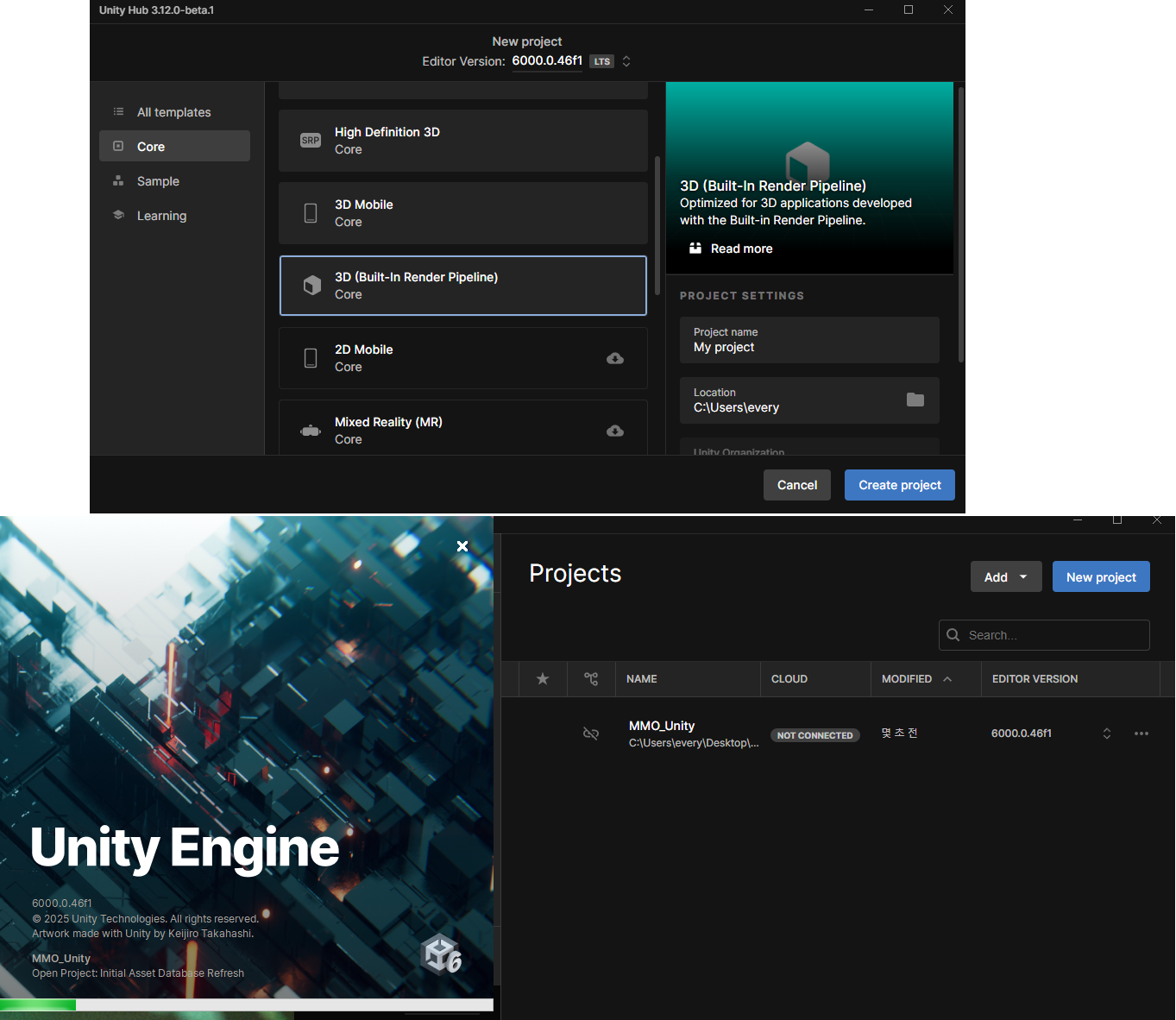This screenshot has width=1176, height=1020.
Task: Change MMO_Unity editor version selector
Action: click(x=1107, y=734)
